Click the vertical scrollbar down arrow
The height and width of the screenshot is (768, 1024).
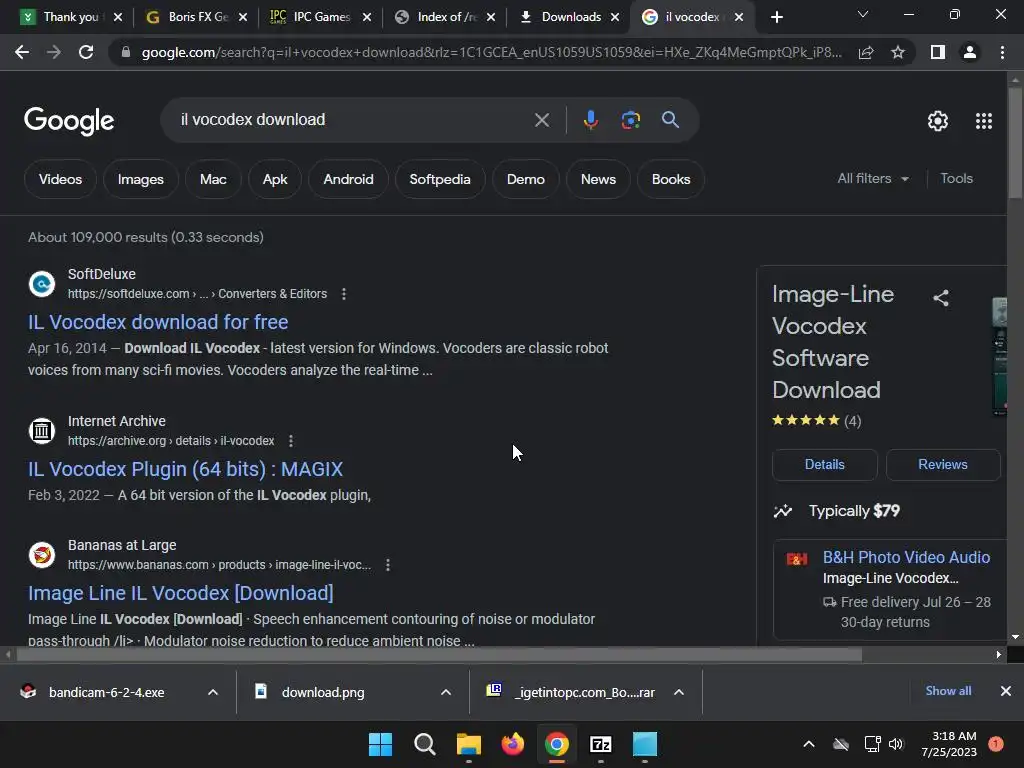(x=1015, y=637)
